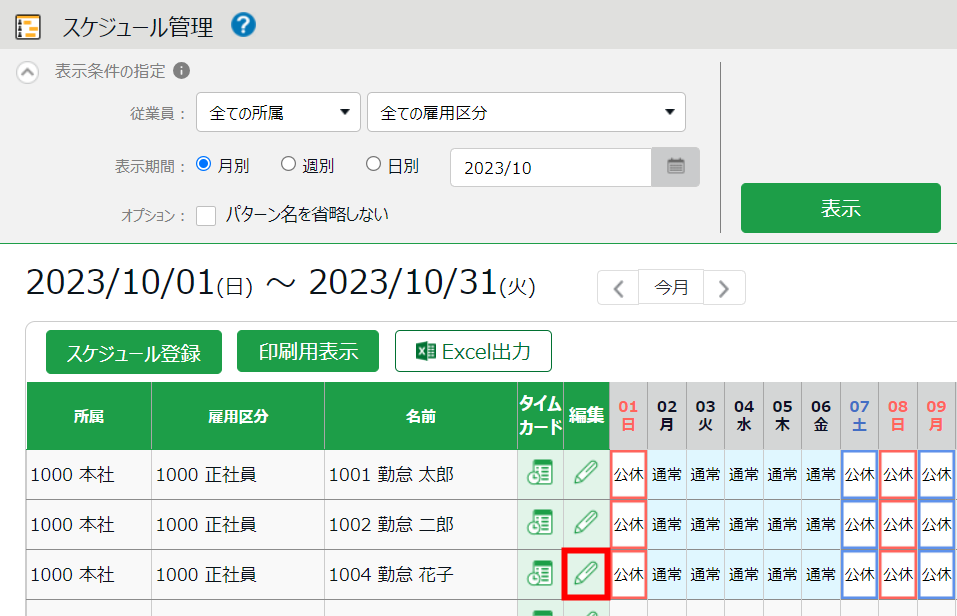Click the green 表示 button
This screenshot has width=957, height=616.
tap(840, 208)
